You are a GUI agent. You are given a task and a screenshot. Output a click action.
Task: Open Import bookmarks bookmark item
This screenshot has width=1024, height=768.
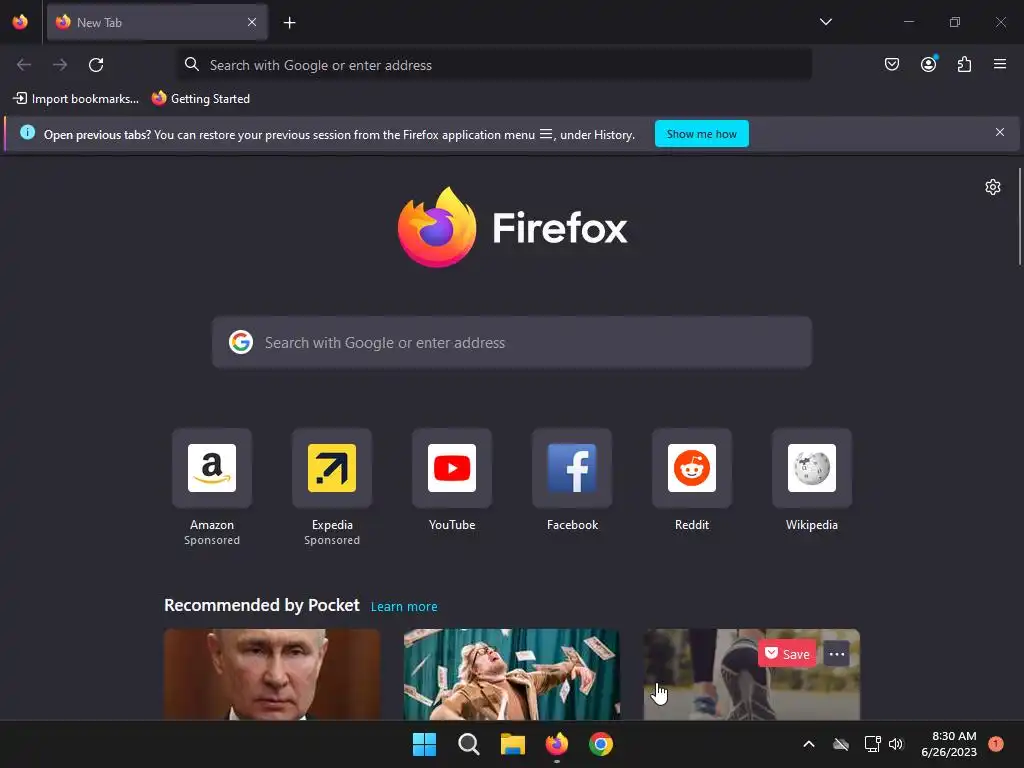(76, 99)
